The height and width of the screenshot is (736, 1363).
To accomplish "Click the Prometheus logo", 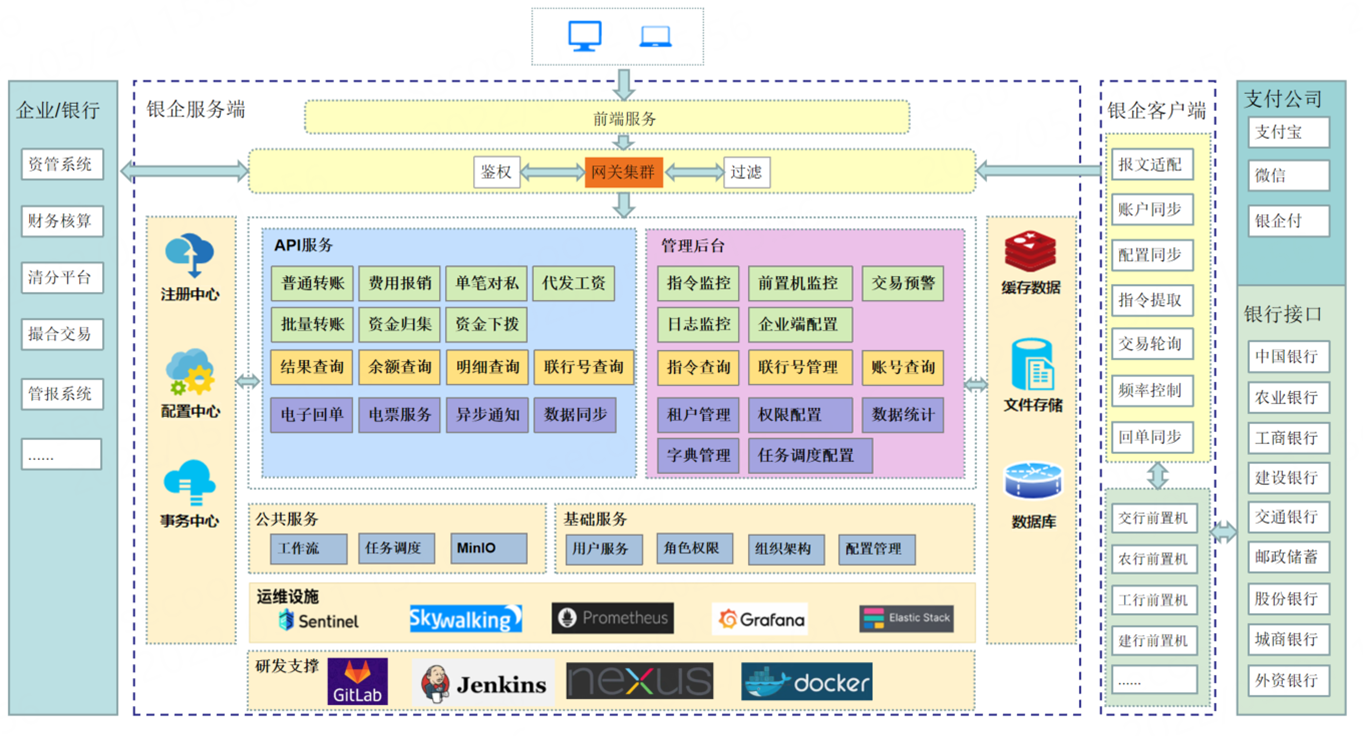I will coord(612,618).
